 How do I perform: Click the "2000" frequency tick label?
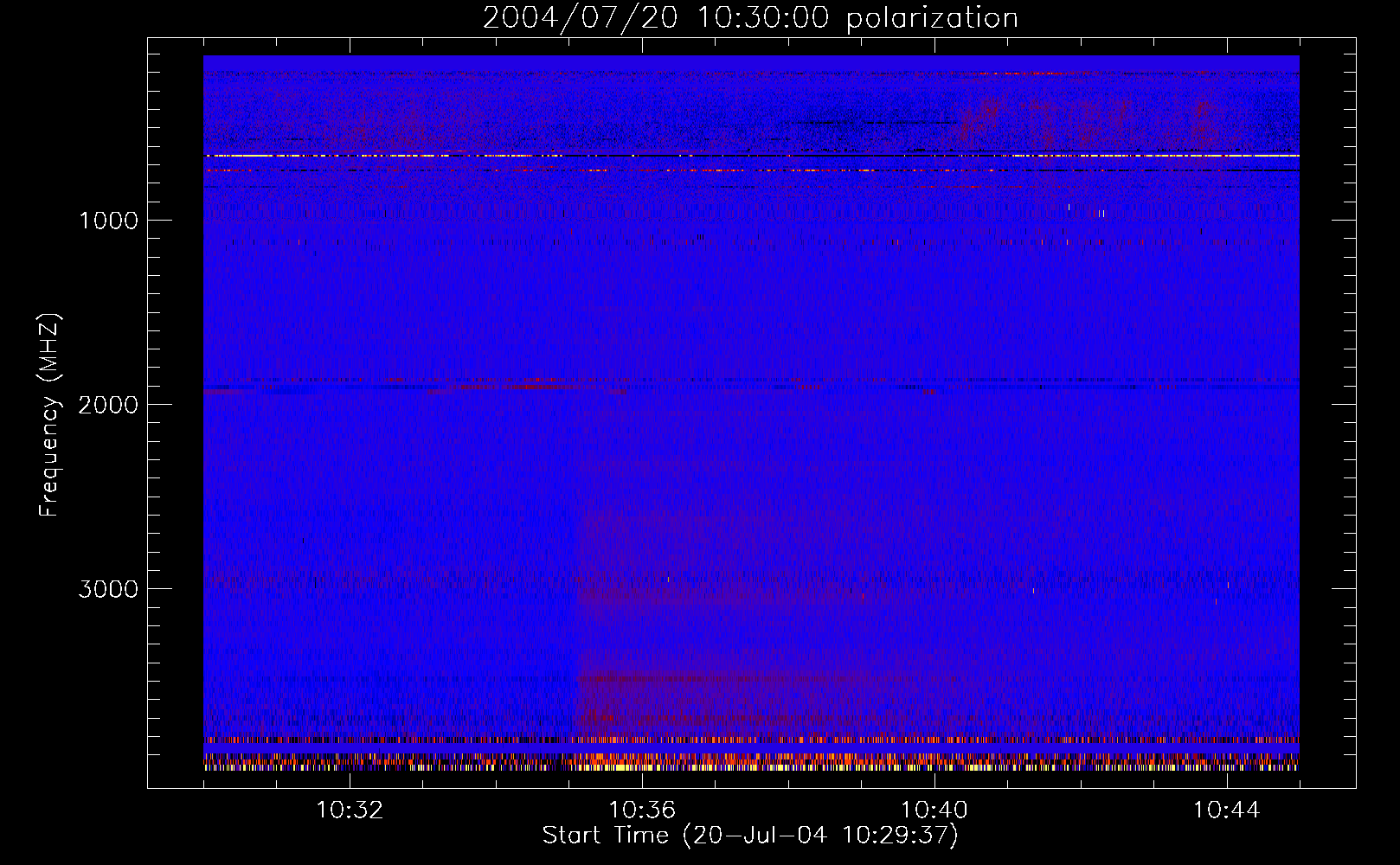[108, 405]
